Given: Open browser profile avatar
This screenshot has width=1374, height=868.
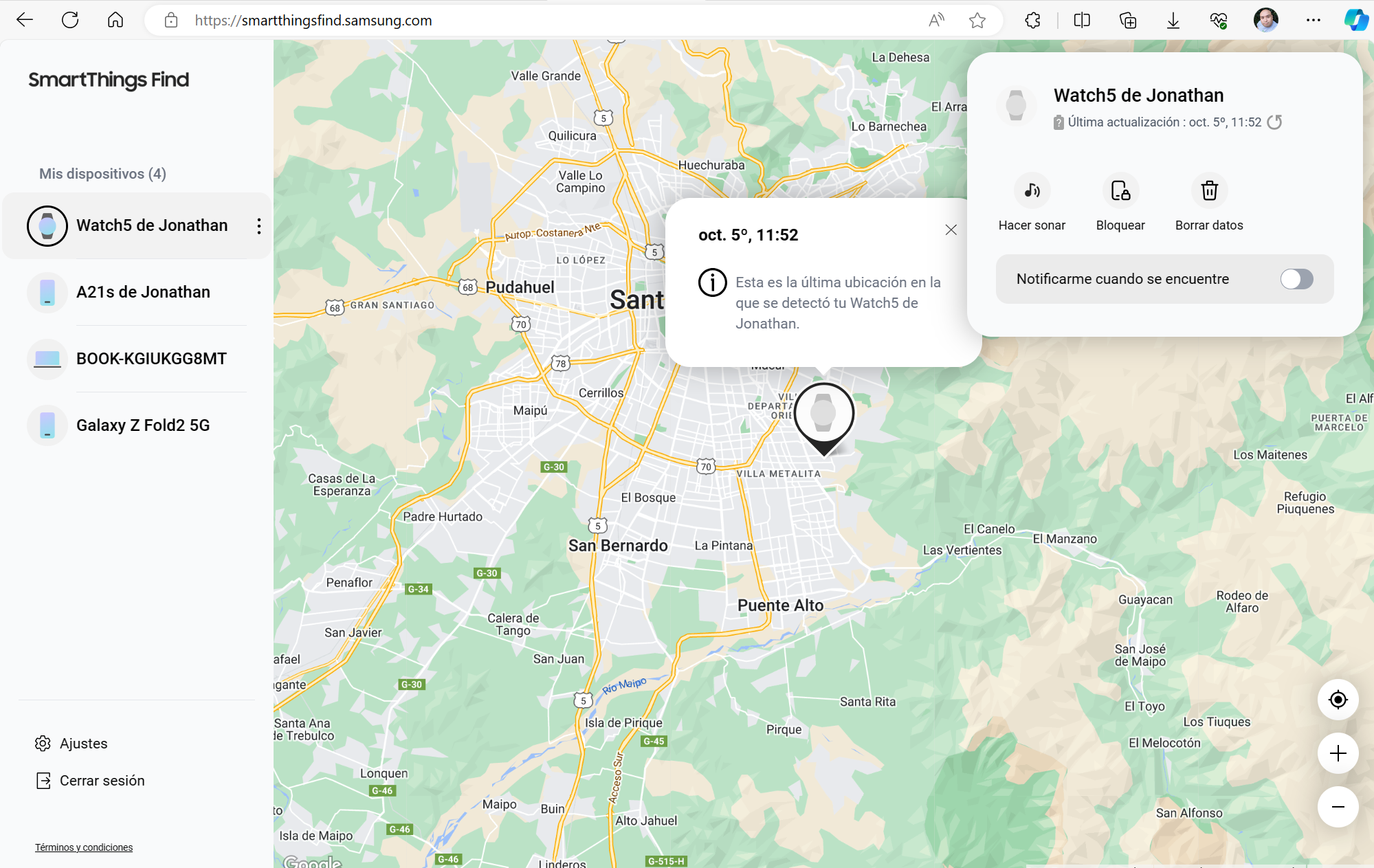Looking at the screenshot, I should (1265, 20).
